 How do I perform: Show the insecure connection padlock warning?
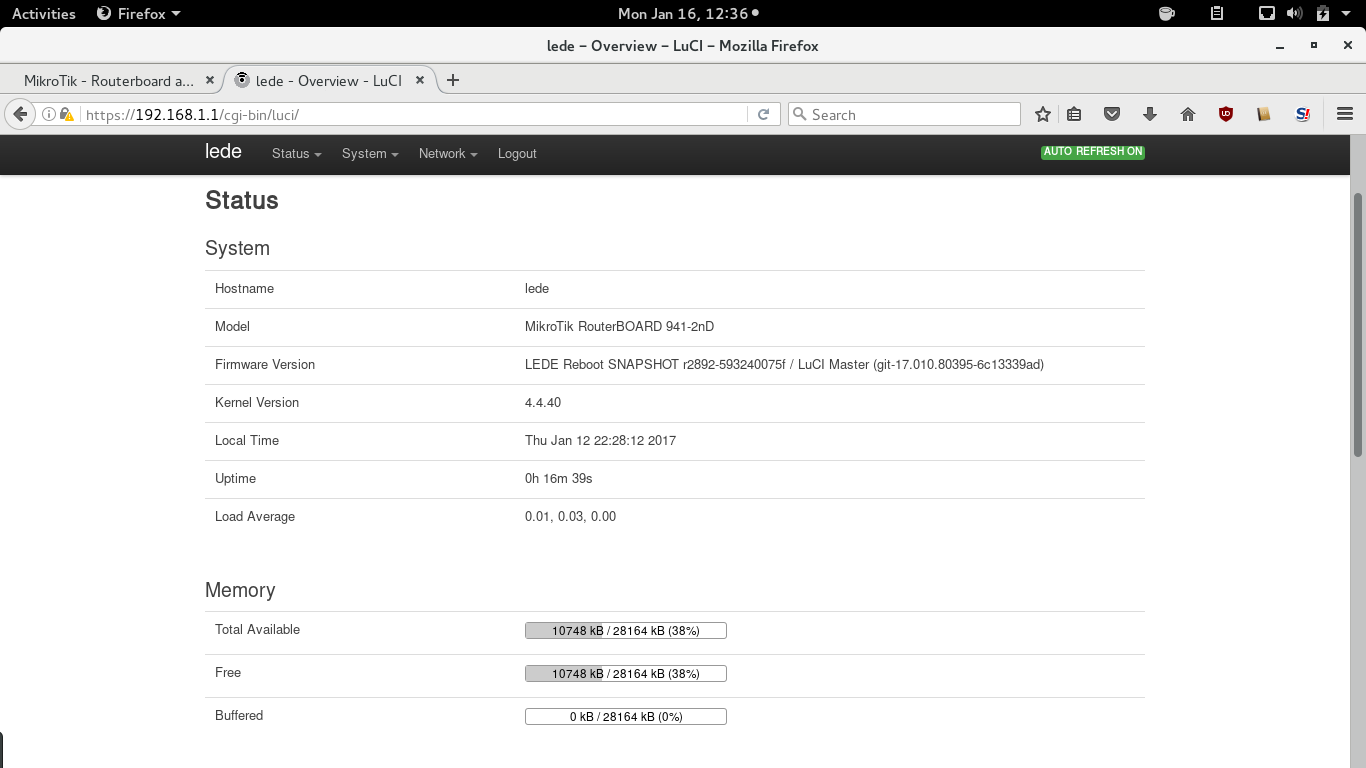tap(66, 115)
